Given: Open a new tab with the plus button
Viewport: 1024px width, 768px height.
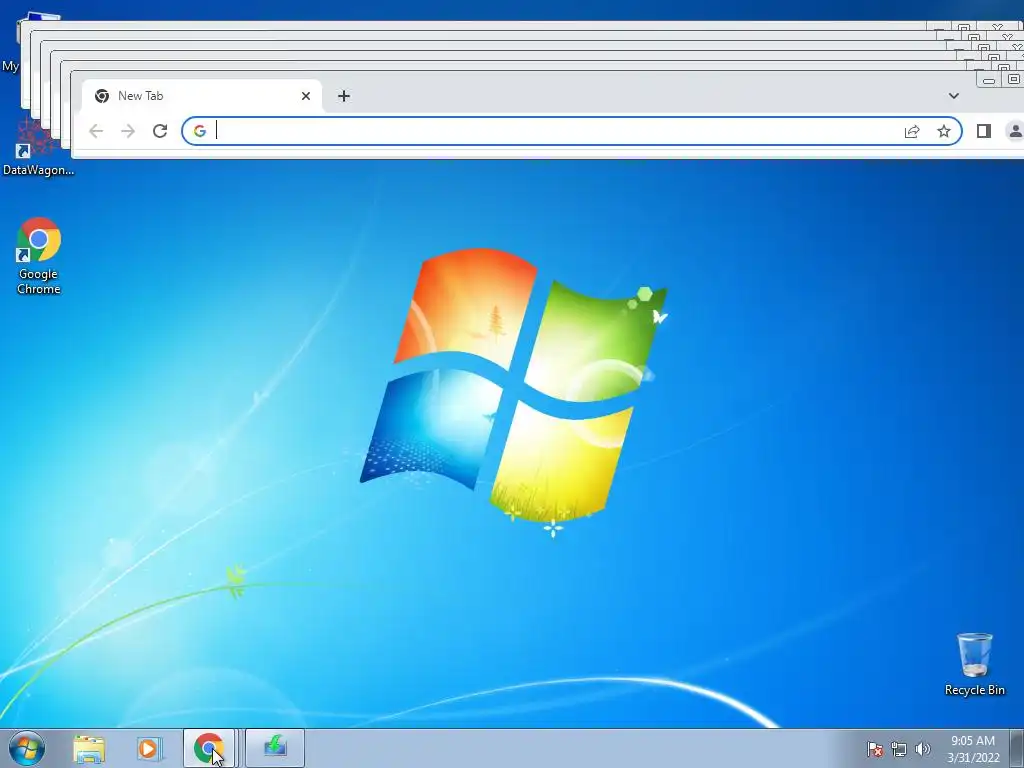Looking at the screenshot, I should [x=344, y=96].
